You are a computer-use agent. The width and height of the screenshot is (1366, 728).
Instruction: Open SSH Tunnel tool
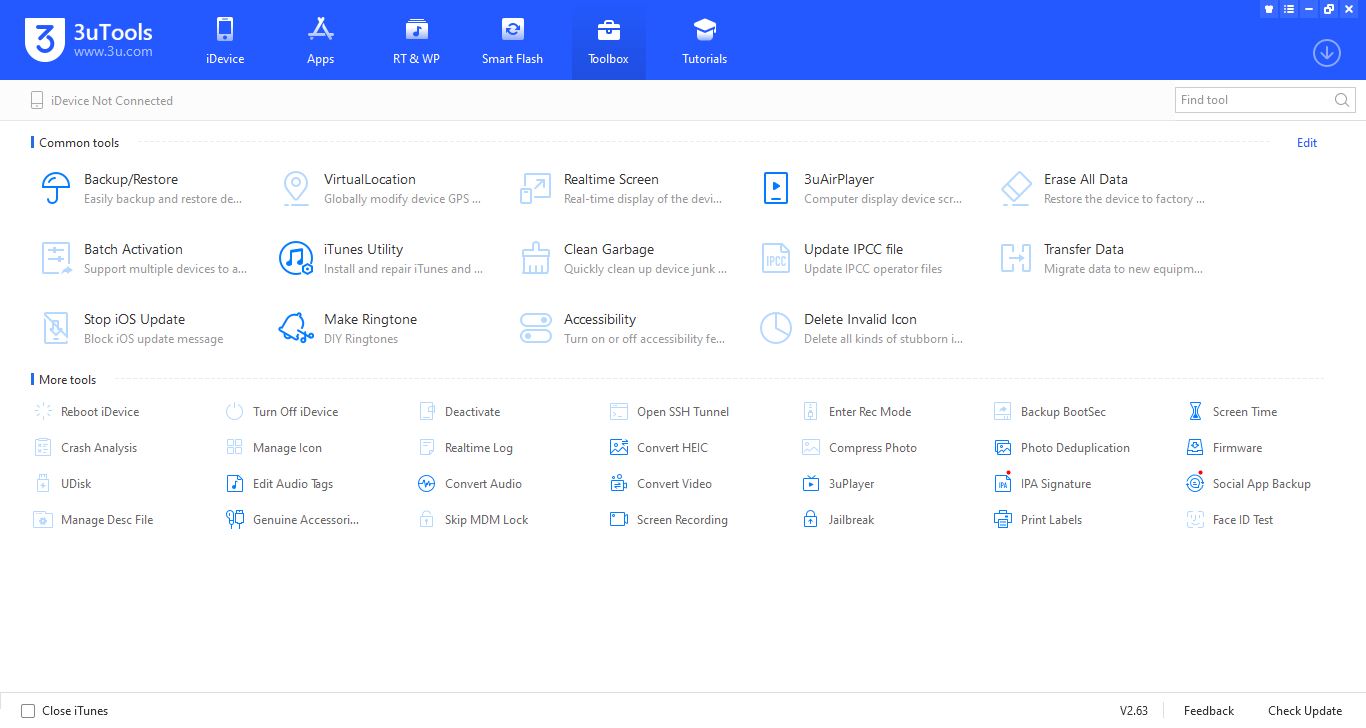(x=669, y=412)
